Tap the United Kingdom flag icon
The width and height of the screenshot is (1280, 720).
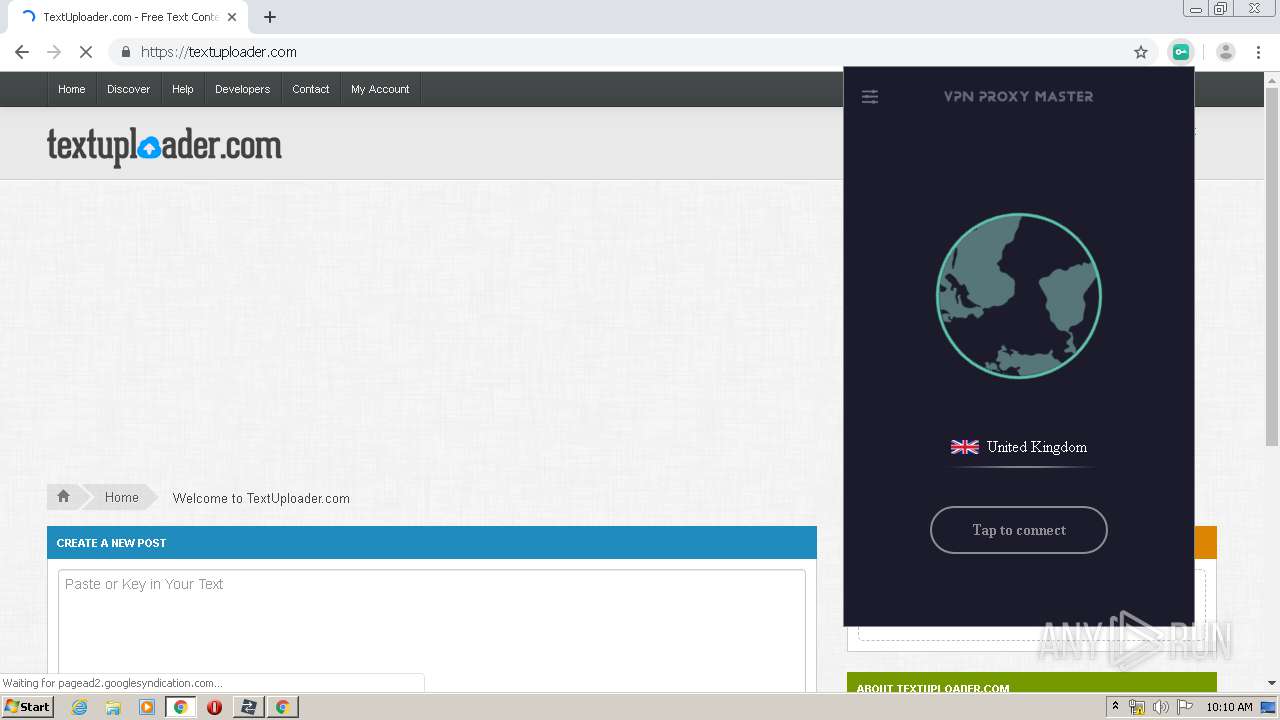pyautogui.click(x=964, y=447)
